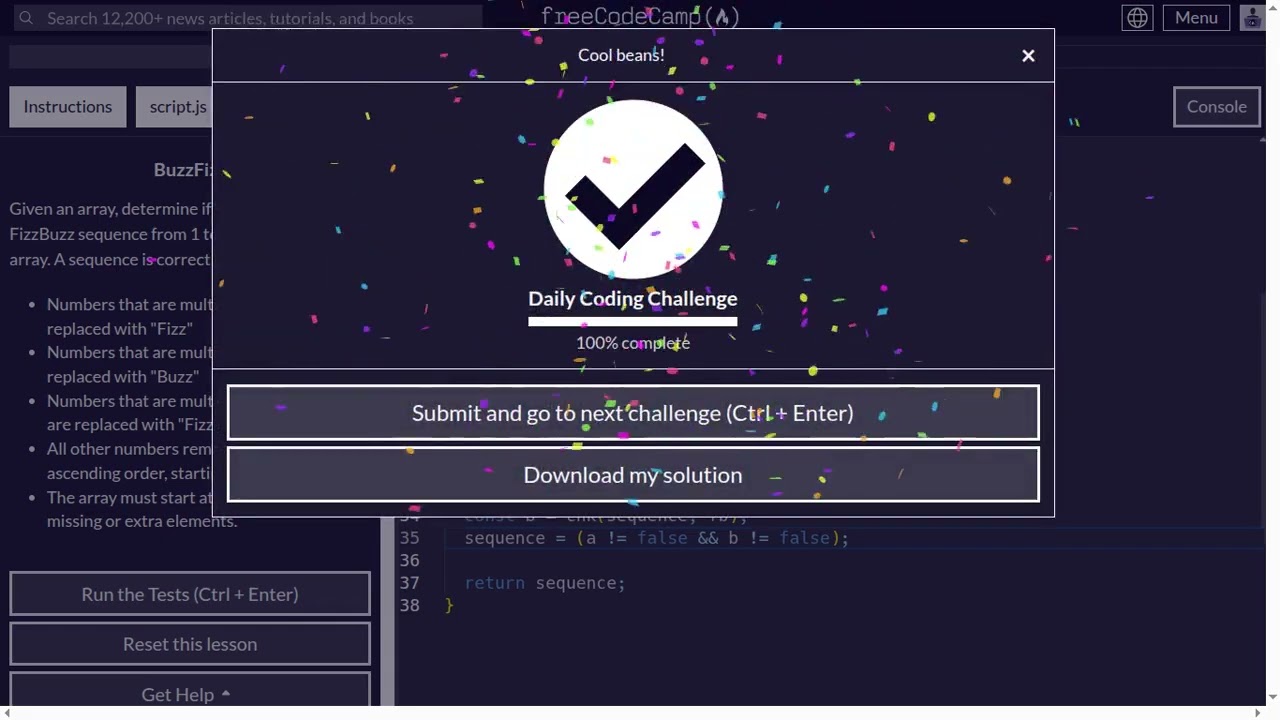Open the language globe icon
Screen dimensions: 1280x720
tap(1137, 18)
